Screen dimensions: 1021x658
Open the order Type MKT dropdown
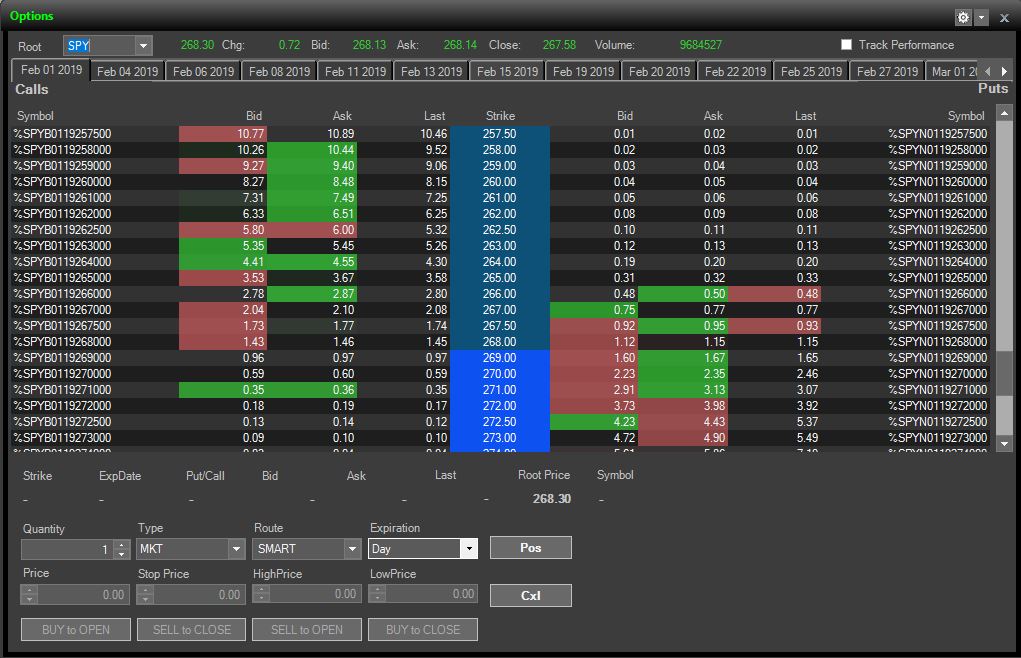pyautogui.click(x=236, y=549)
